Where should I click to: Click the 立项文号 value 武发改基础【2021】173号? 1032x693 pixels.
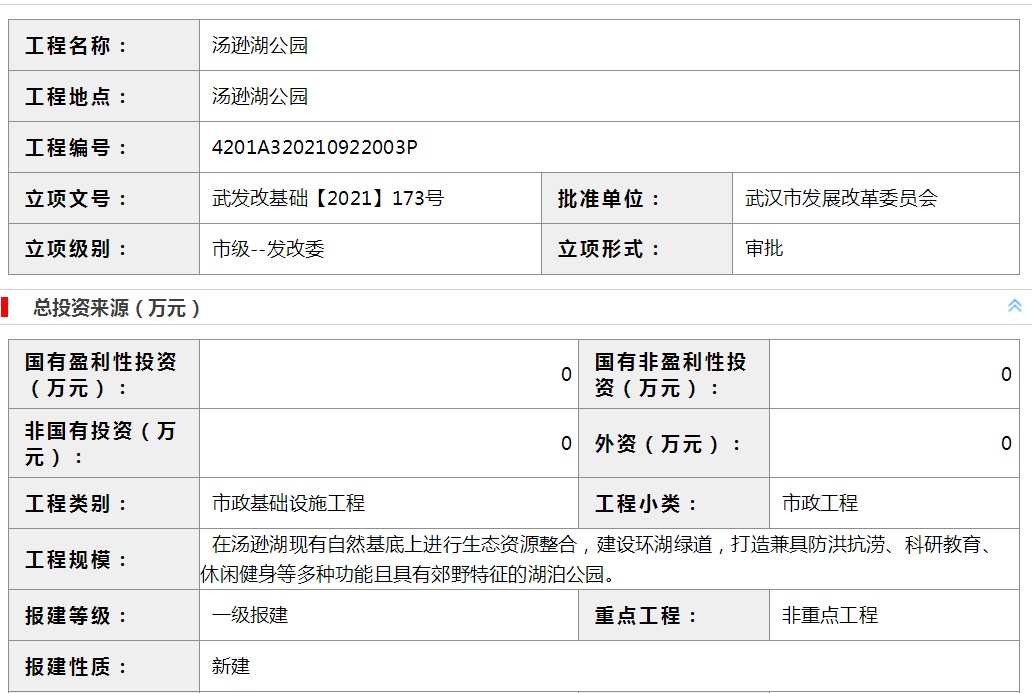tap(328, 198)
